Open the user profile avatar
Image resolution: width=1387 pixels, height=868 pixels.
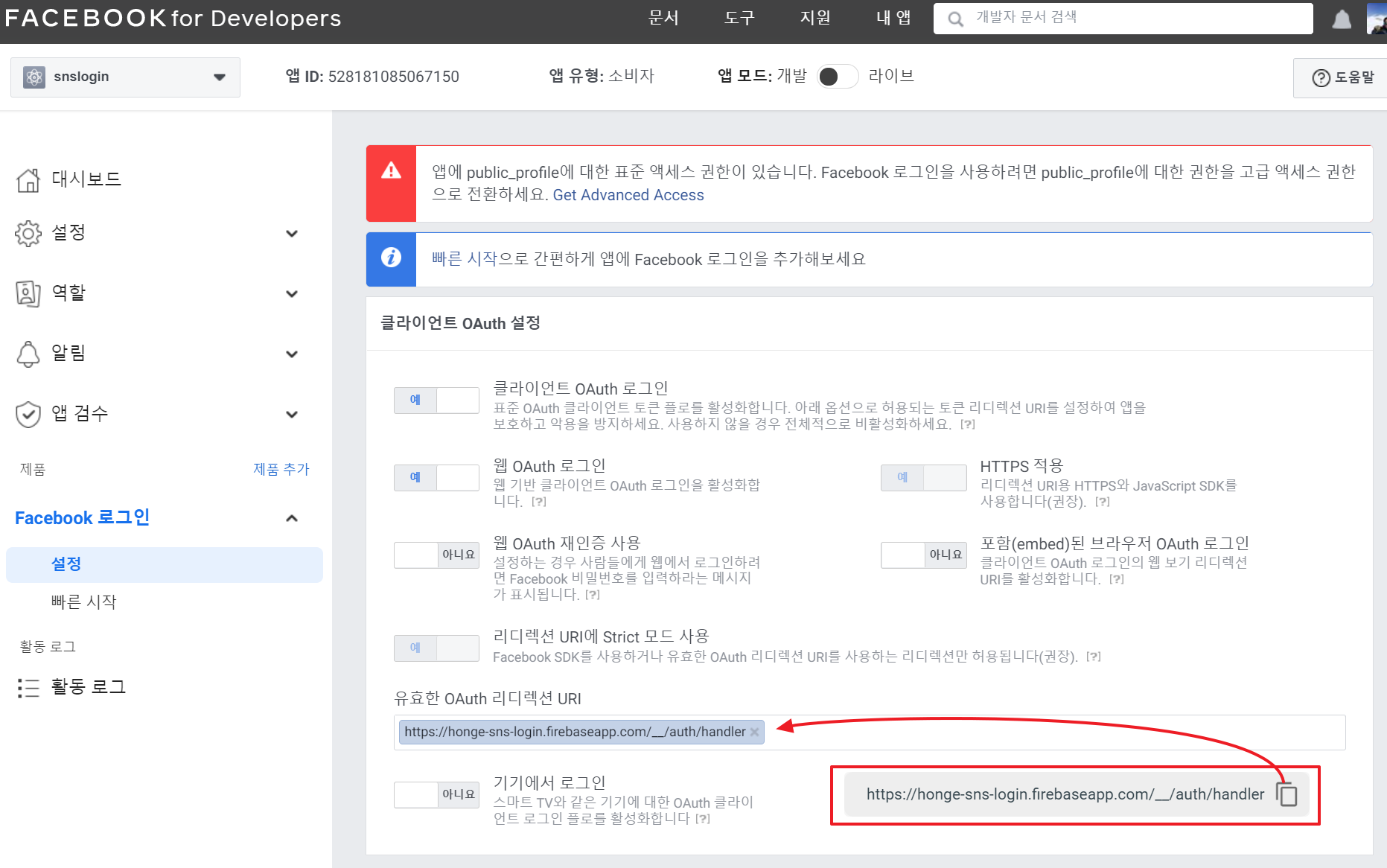pyautogui.click(x=1377, y=18)
